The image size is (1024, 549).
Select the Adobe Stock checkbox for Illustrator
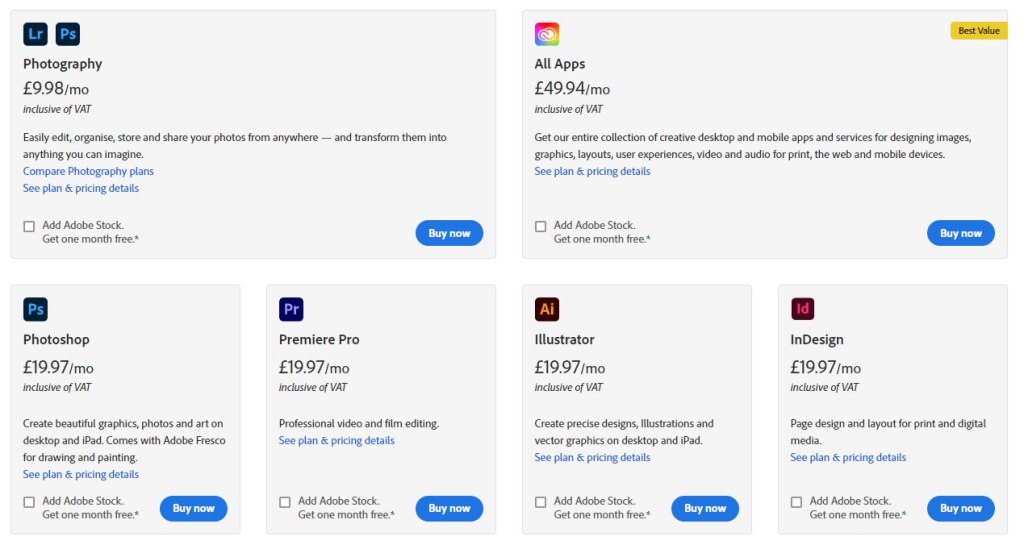point(541,502)
